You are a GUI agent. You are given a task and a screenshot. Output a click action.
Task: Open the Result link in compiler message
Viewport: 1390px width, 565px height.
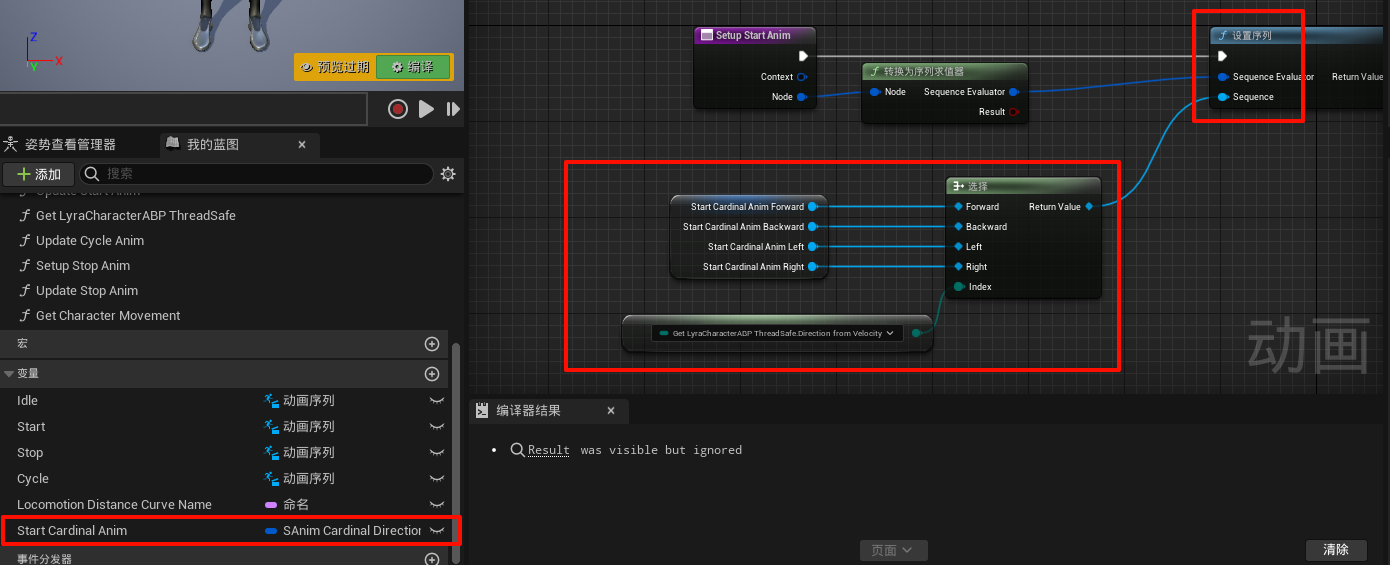click(549, 450)
